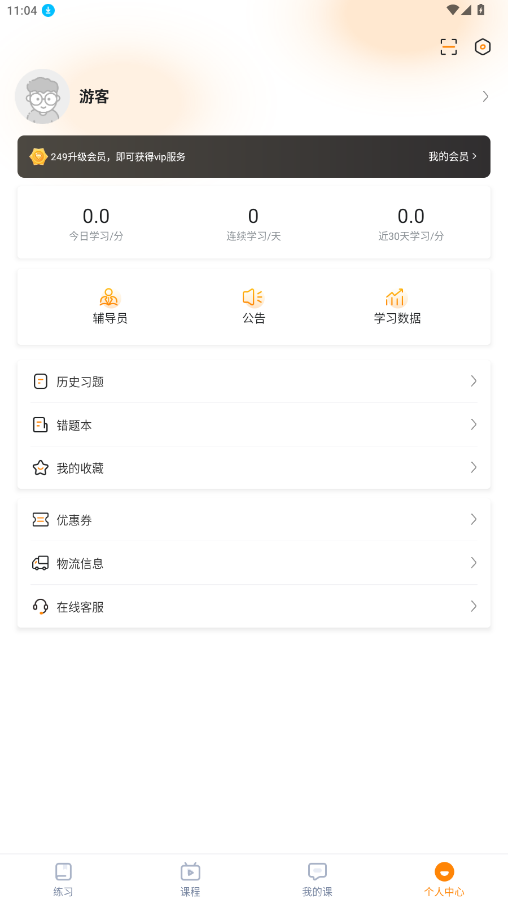Open 错题本 row chevron
The height and width of the screenshot is (903, 508).
coord(473,424)
